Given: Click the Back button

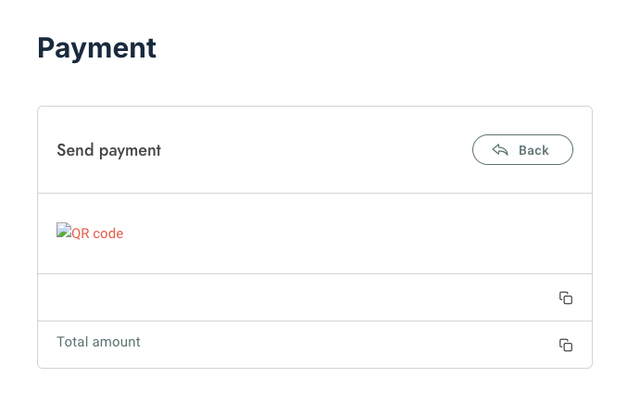Looking at the screenshot, I should 522,150.
